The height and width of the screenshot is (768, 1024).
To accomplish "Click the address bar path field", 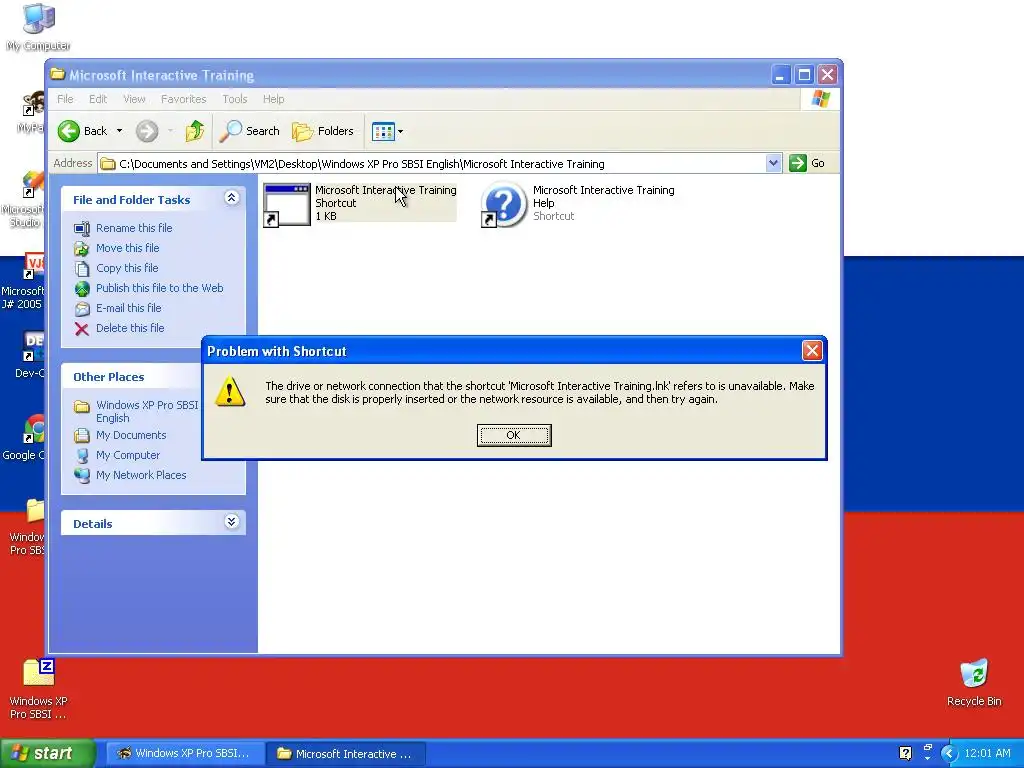I will pos(432,163).
